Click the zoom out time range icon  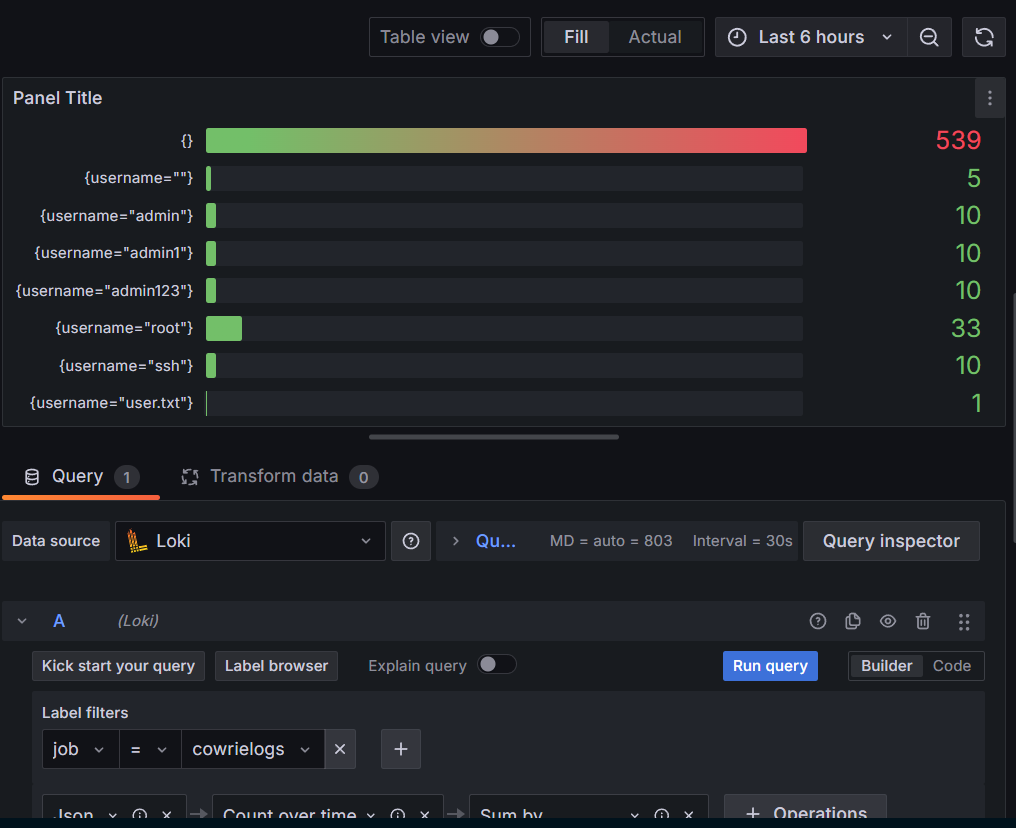pyautogui.click(x=929, y=37)
